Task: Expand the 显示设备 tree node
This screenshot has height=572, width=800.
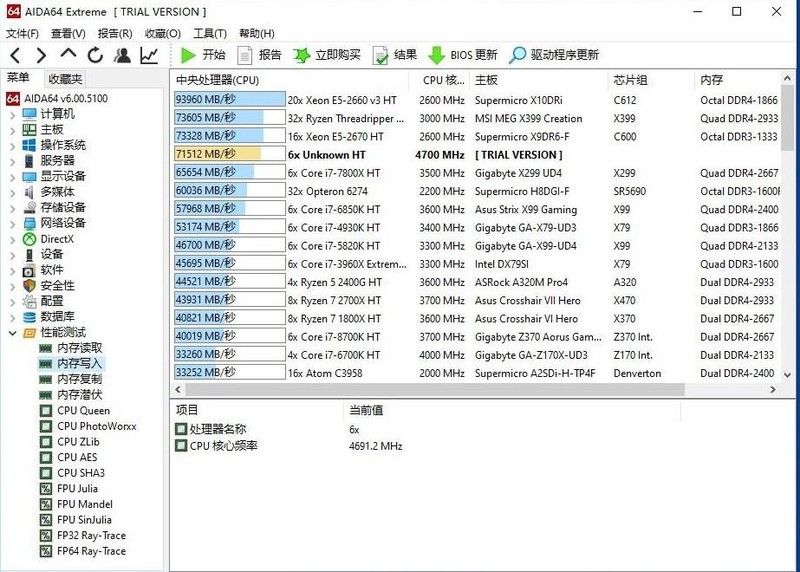Action: pyautogui.click(x=13, y=178)
